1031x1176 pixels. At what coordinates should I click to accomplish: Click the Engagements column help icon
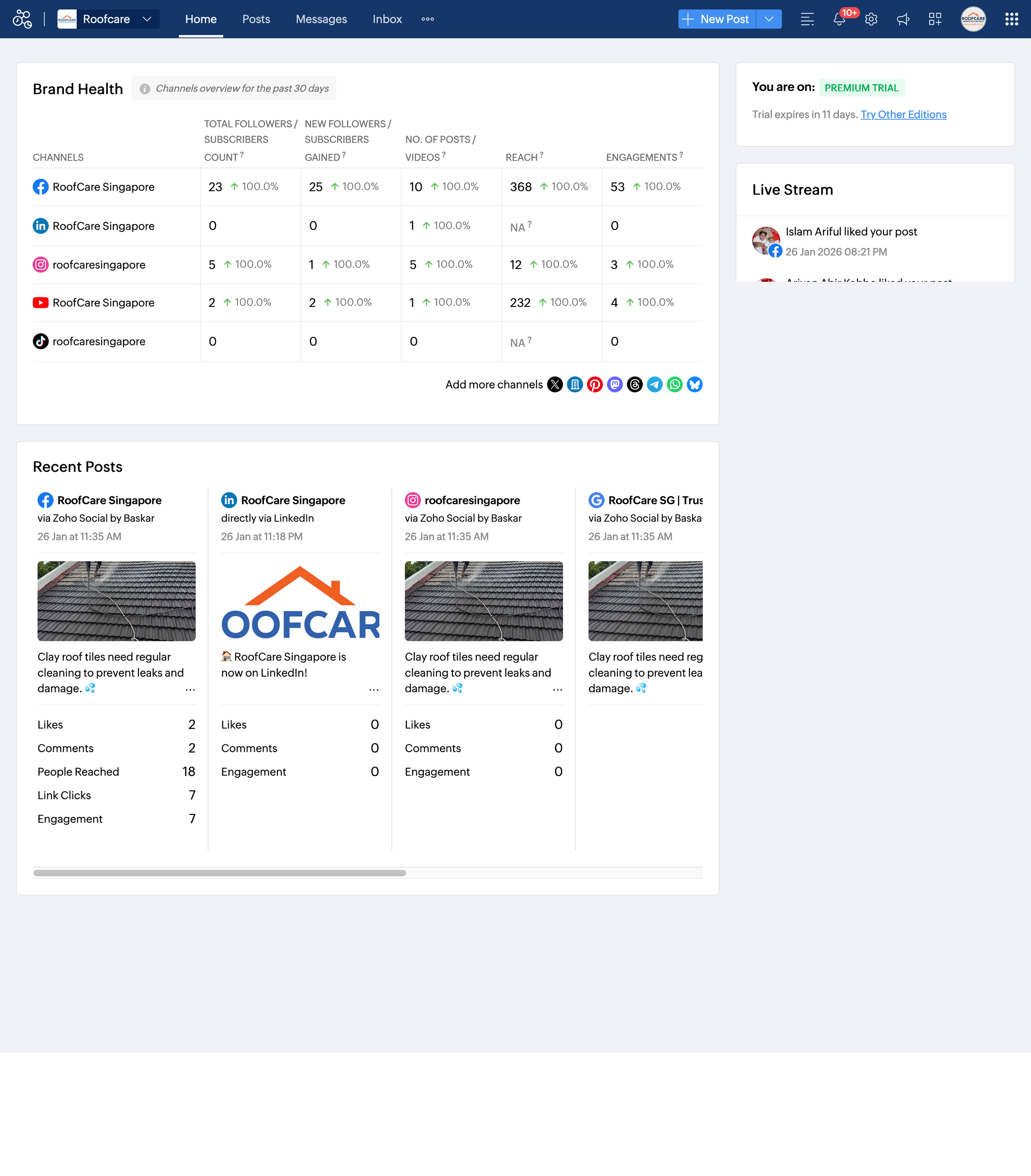681,155
